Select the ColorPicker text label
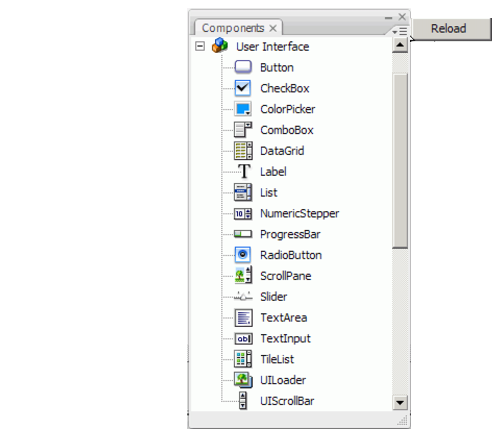This screenshot has width=493, height=431. pyautogui.click(x=288, y=109)
